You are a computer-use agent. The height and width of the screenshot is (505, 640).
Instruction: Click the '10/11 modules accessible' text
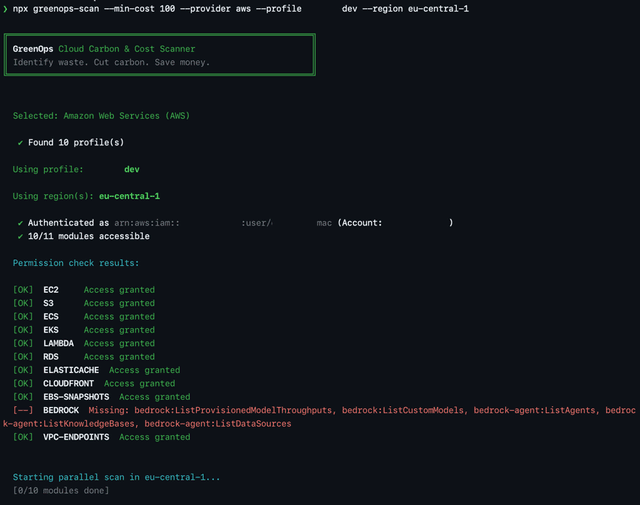pos(89,236)
